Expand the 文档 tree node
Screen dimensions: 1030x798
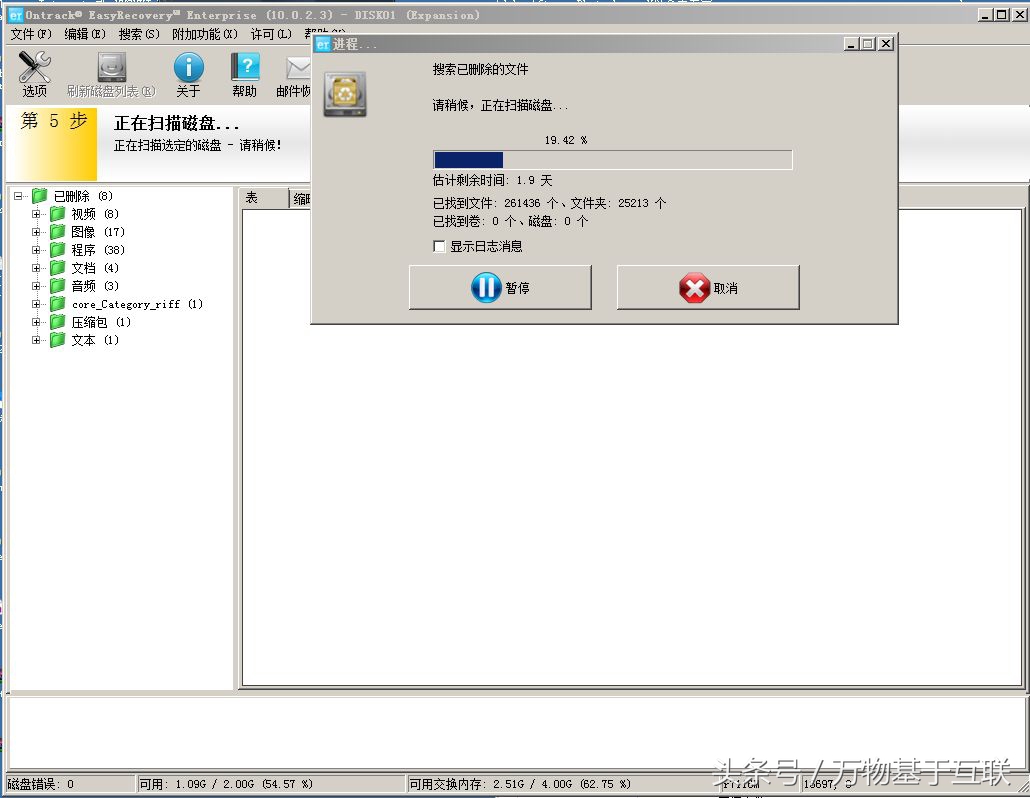(36, 268)
